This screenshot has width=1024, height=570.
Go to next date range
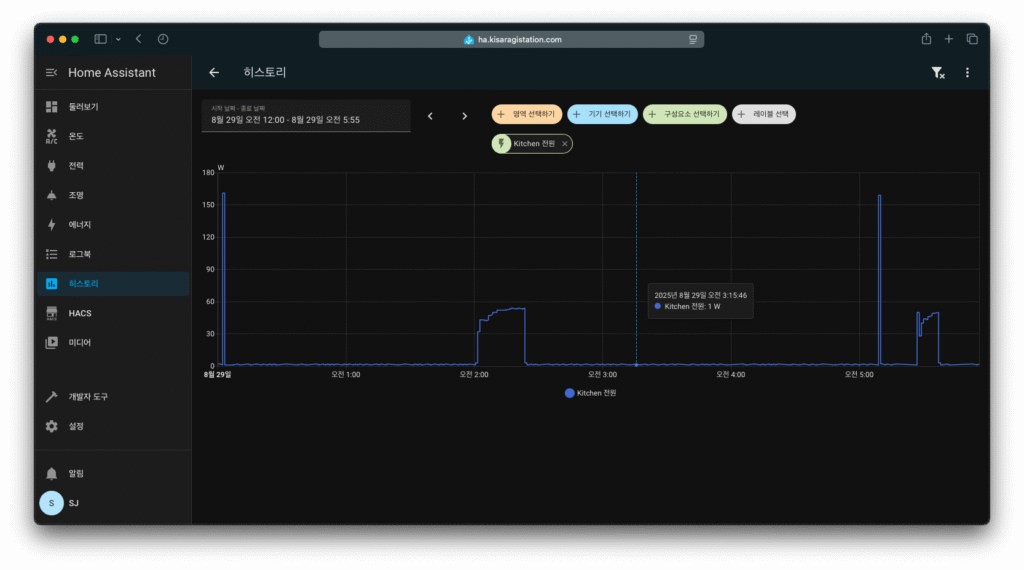tap(464, 116)
